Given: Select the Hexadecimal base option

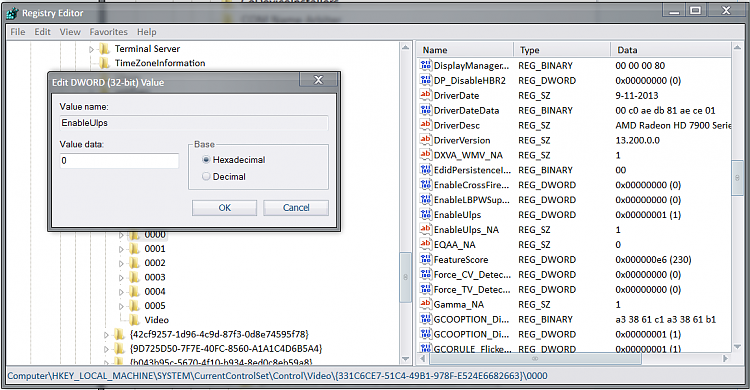Looking at the screenshot, I should point(206,160).
